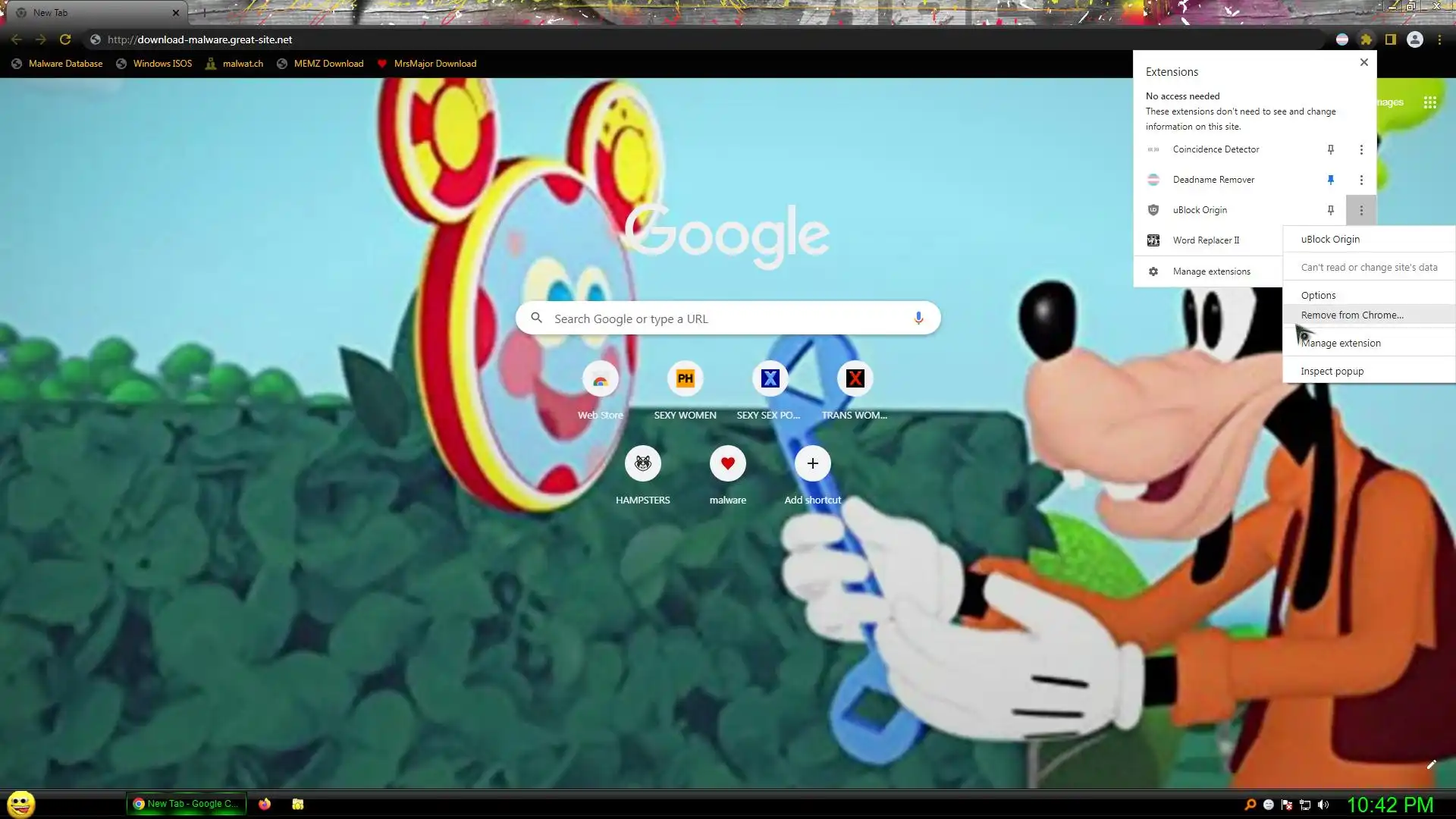The width and height of the screenshot is (1456, 819).
Task: Open the Google apps grid icon
Action: 1429,102
